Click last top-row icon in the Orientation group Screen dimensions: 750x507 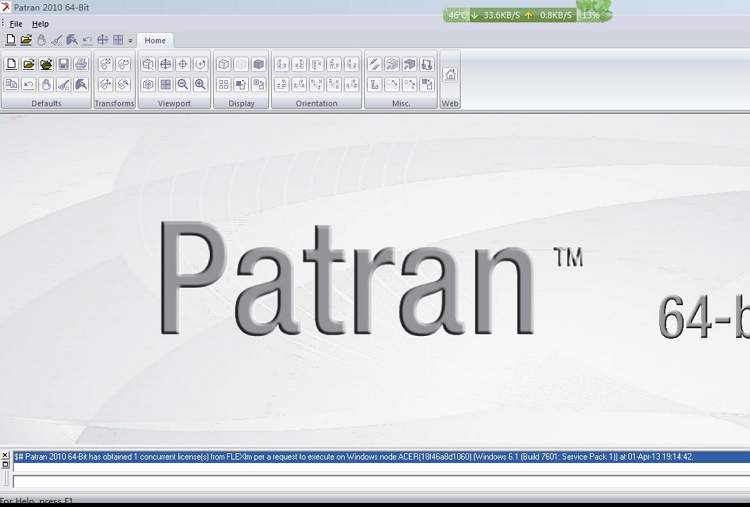(x=351, y=64)
